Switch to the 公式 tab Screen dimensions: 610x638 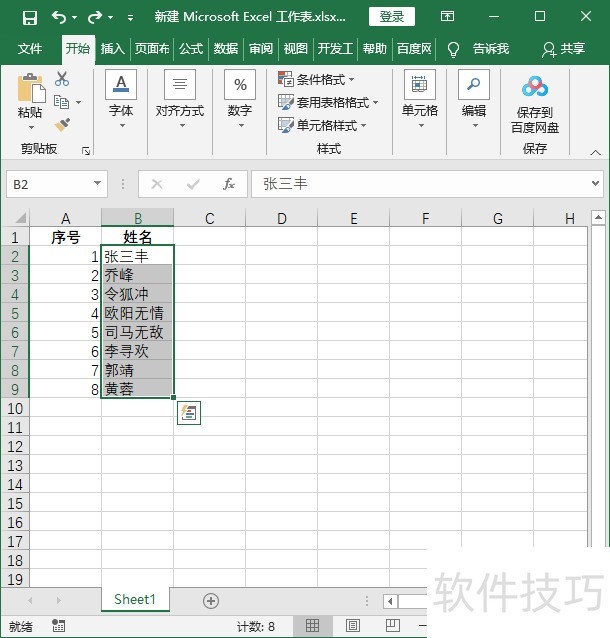[191, 49]
